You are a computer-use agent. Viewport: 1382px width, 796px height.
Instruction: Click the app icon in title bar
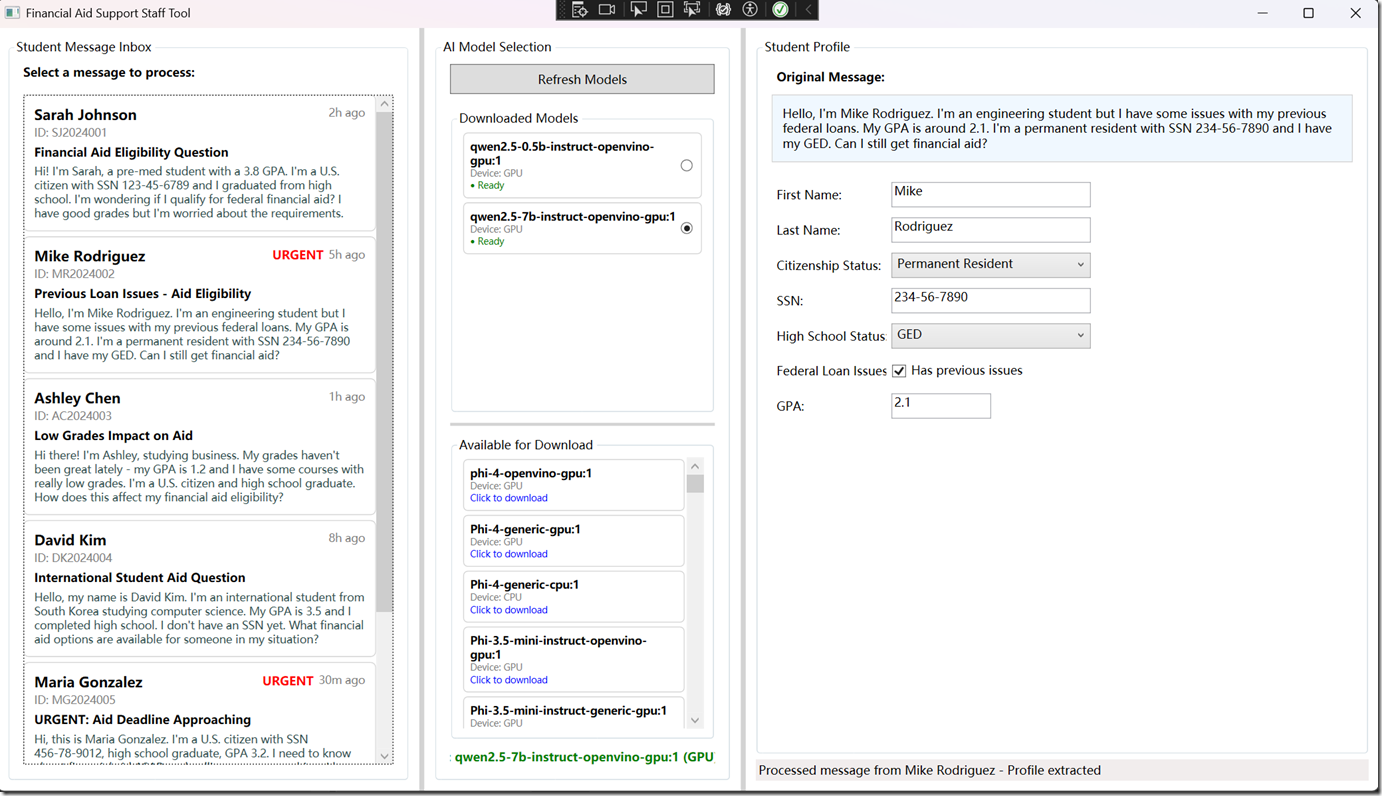12,13
